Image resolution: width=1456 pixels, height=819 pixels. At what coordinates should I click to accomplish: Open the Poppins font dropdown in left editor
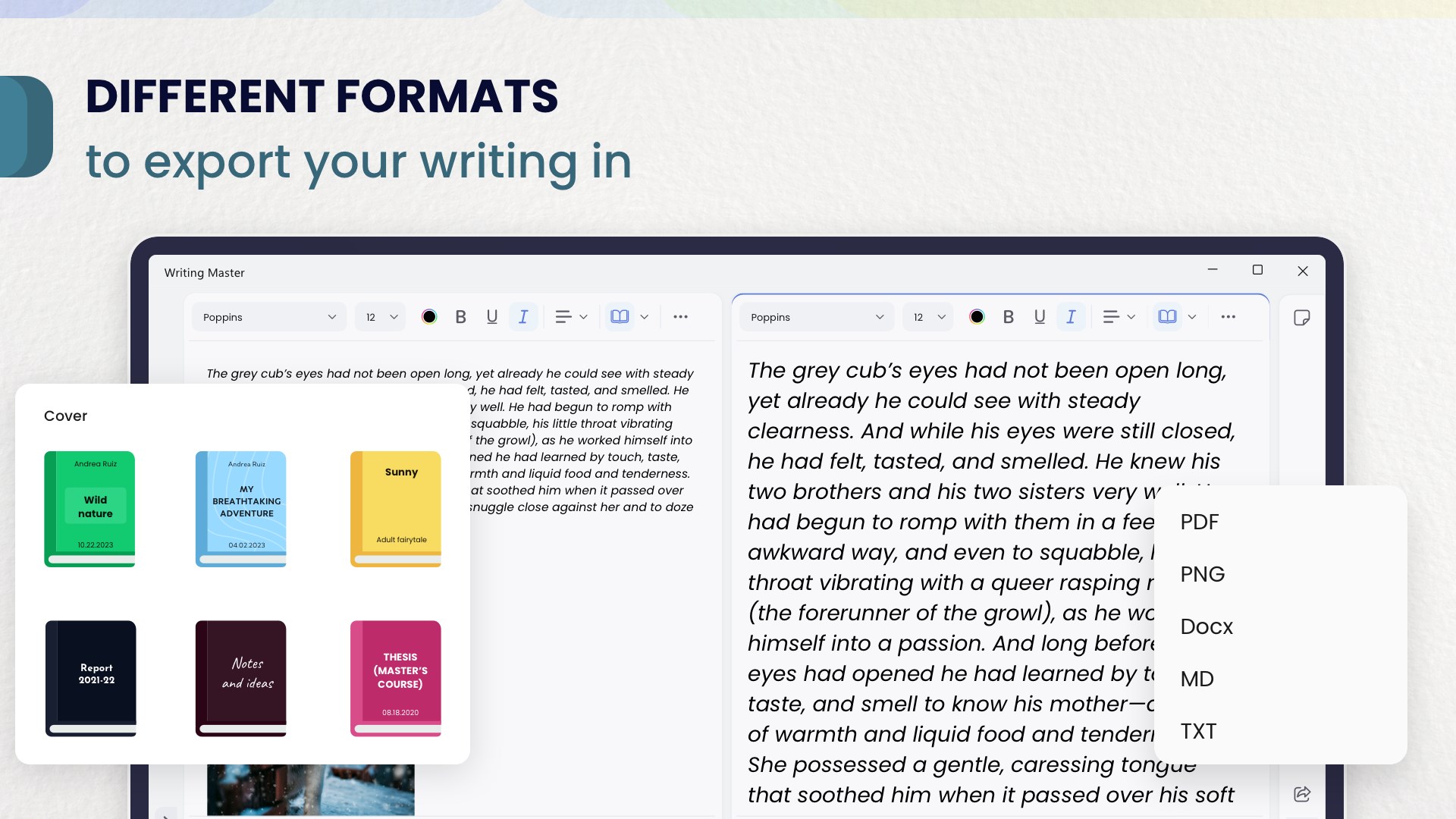pyautogui.click(x=268, y=317)
